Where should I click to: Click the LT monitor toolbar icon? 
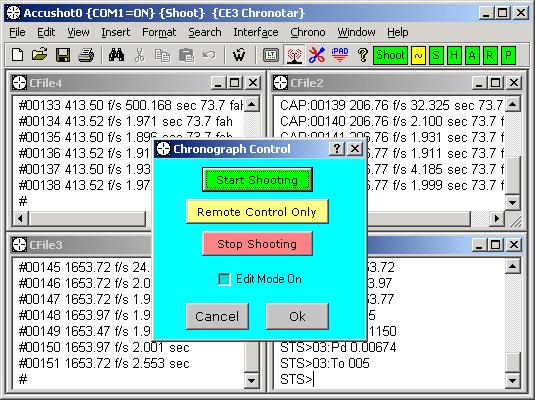(271, 55)
